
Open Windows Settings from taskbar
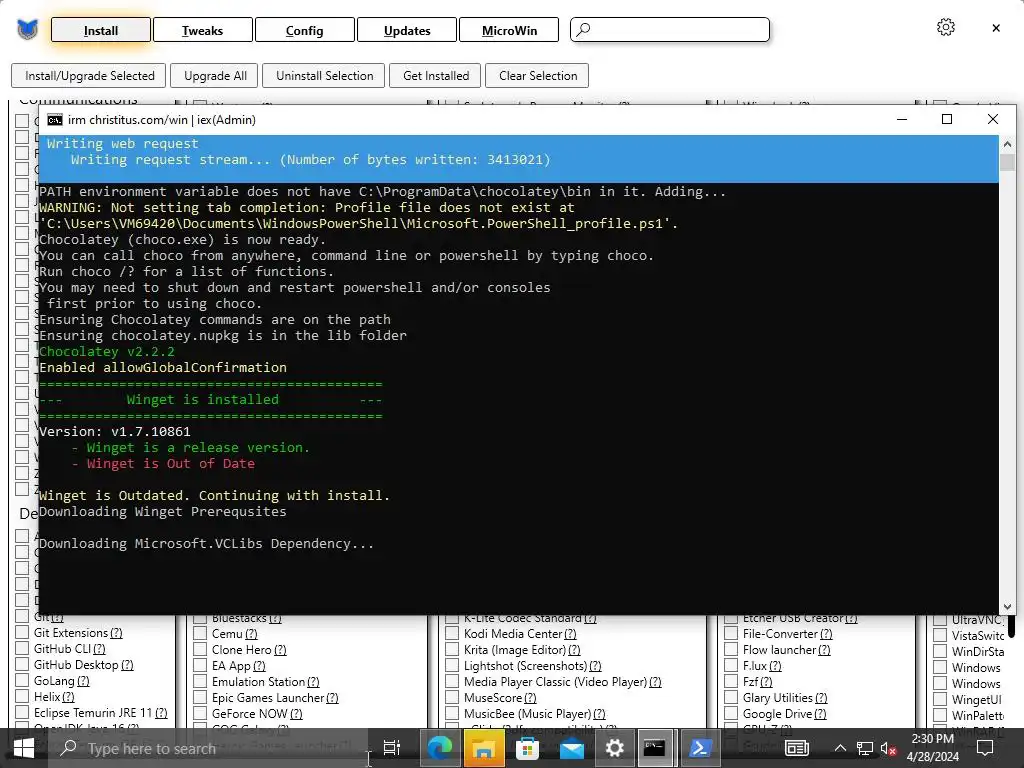pos(615,748)
